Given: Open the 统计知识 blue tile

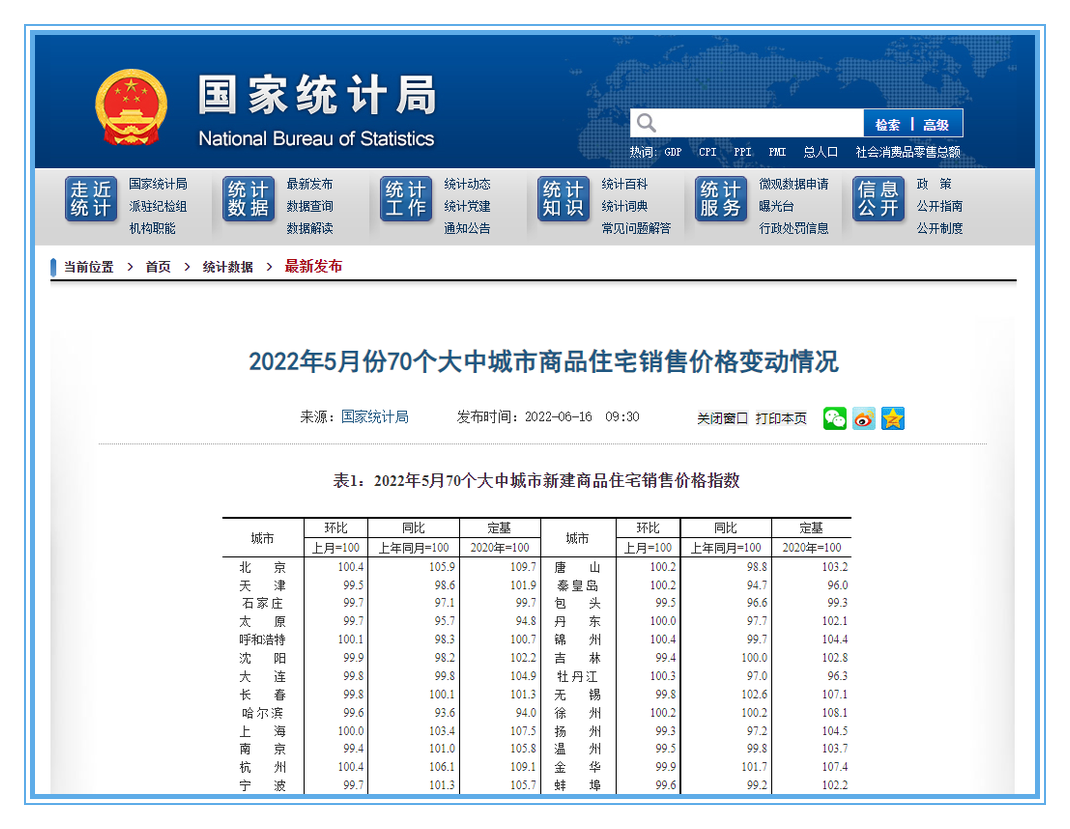Looking at the screenshot, I should [x=563, y=199].
